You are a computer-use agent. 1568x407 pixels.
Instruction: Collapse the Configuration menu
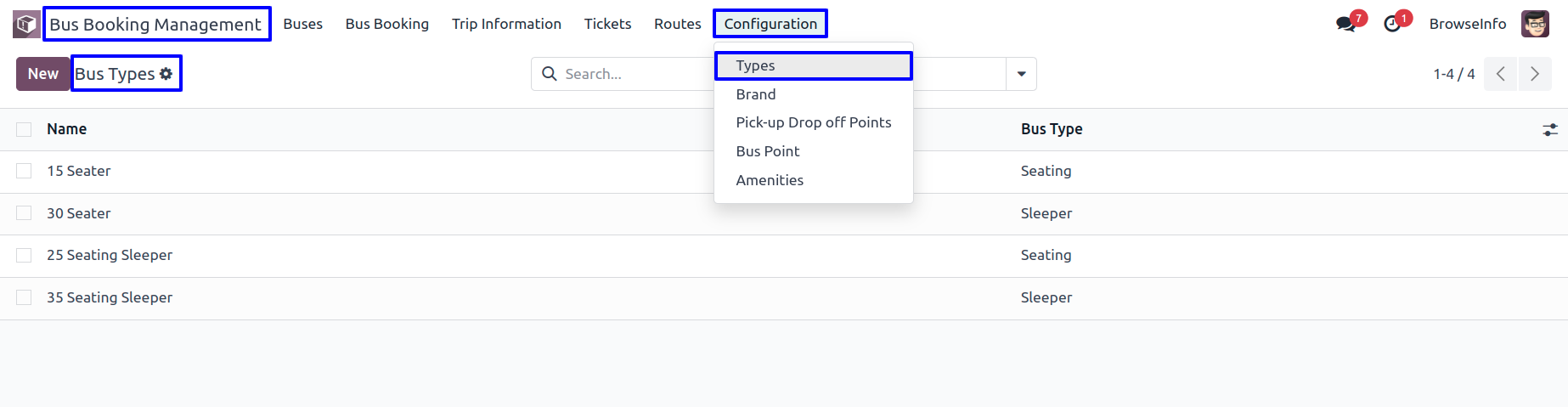(x=770, y=24)
